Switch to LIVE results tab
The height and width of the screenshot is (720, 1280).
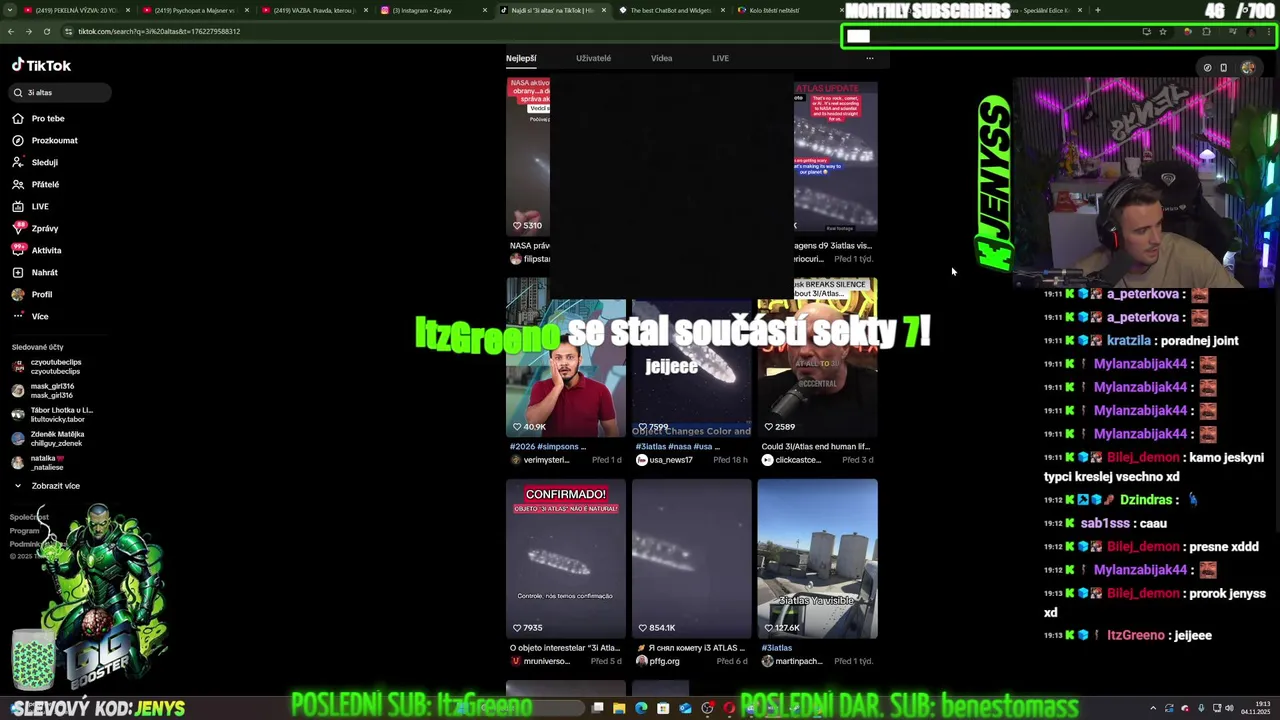(x=720, y=58)
